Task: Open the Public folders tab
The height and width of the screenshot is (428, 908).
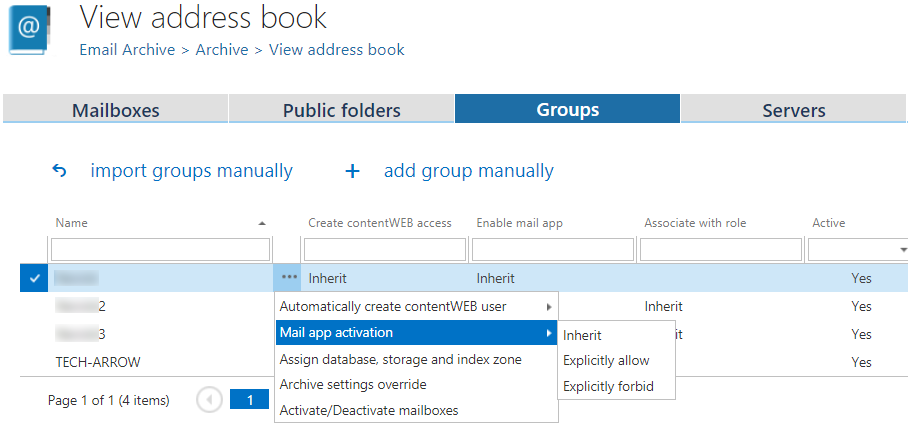Action: point(341,110)
